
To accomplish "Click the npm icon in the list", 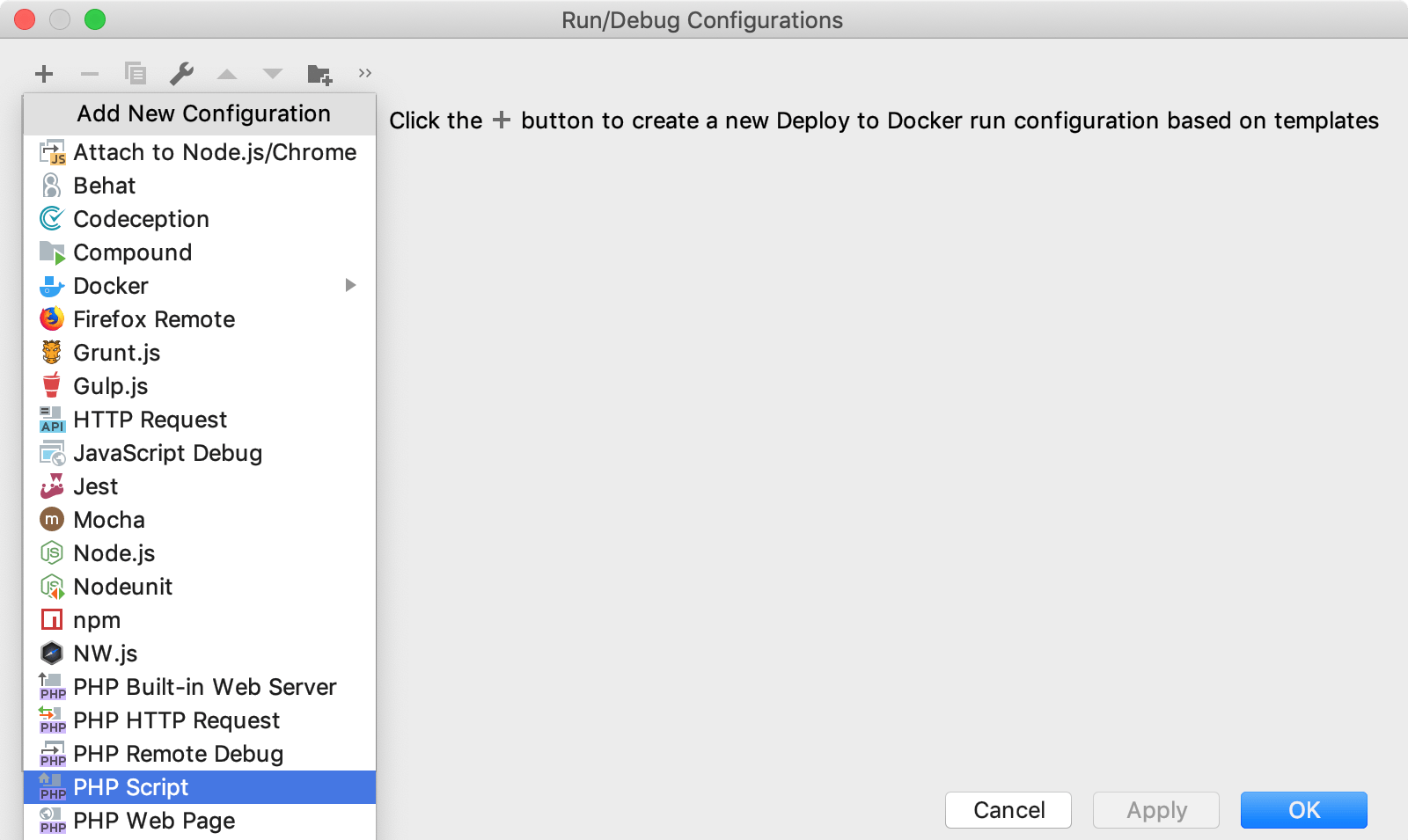I will pos(52,619).
